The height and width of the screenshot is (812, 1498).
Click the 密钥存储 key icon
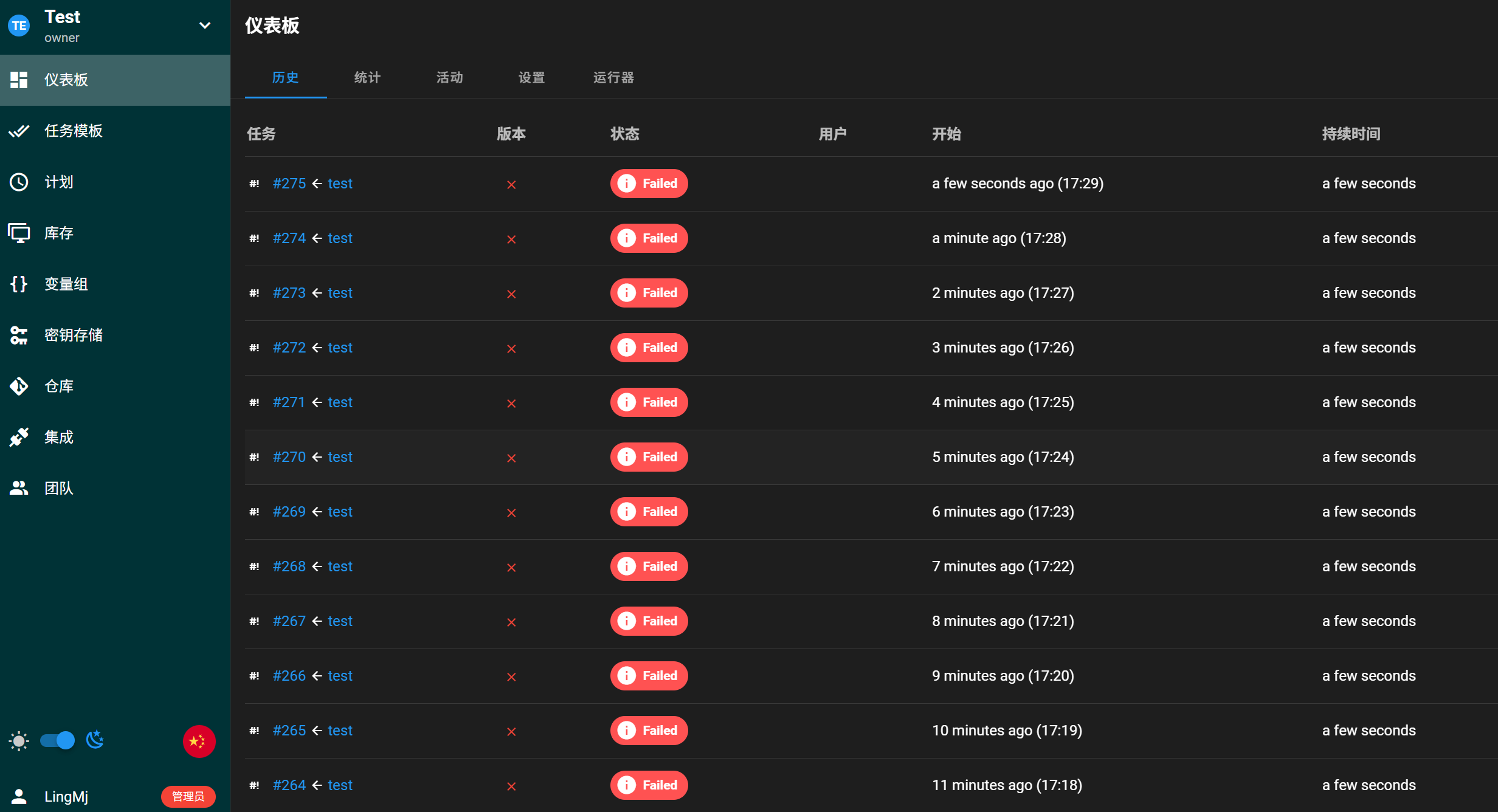[19, 335]
